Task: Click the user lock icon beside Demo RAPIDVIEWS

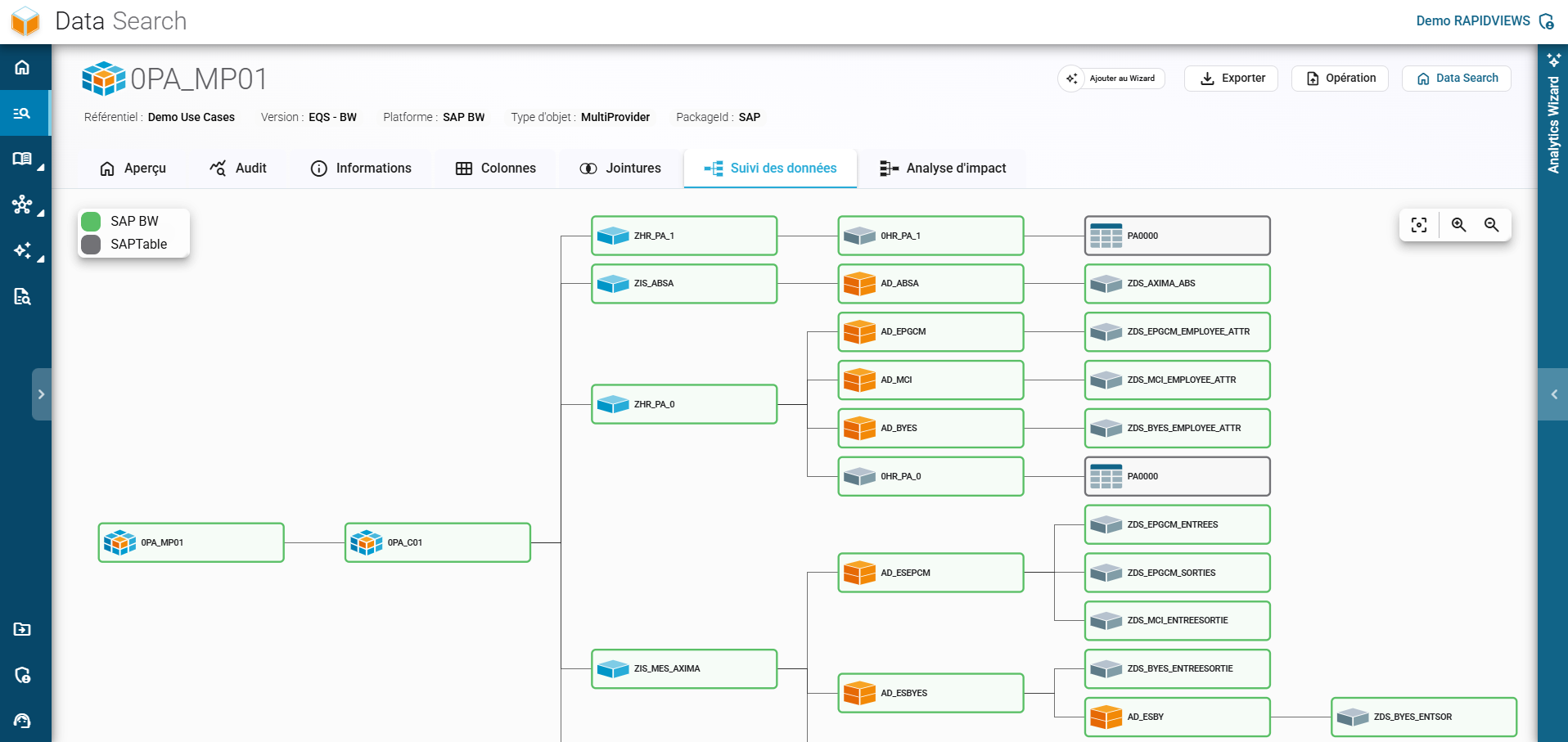Action: click(x=1546, y=21)
